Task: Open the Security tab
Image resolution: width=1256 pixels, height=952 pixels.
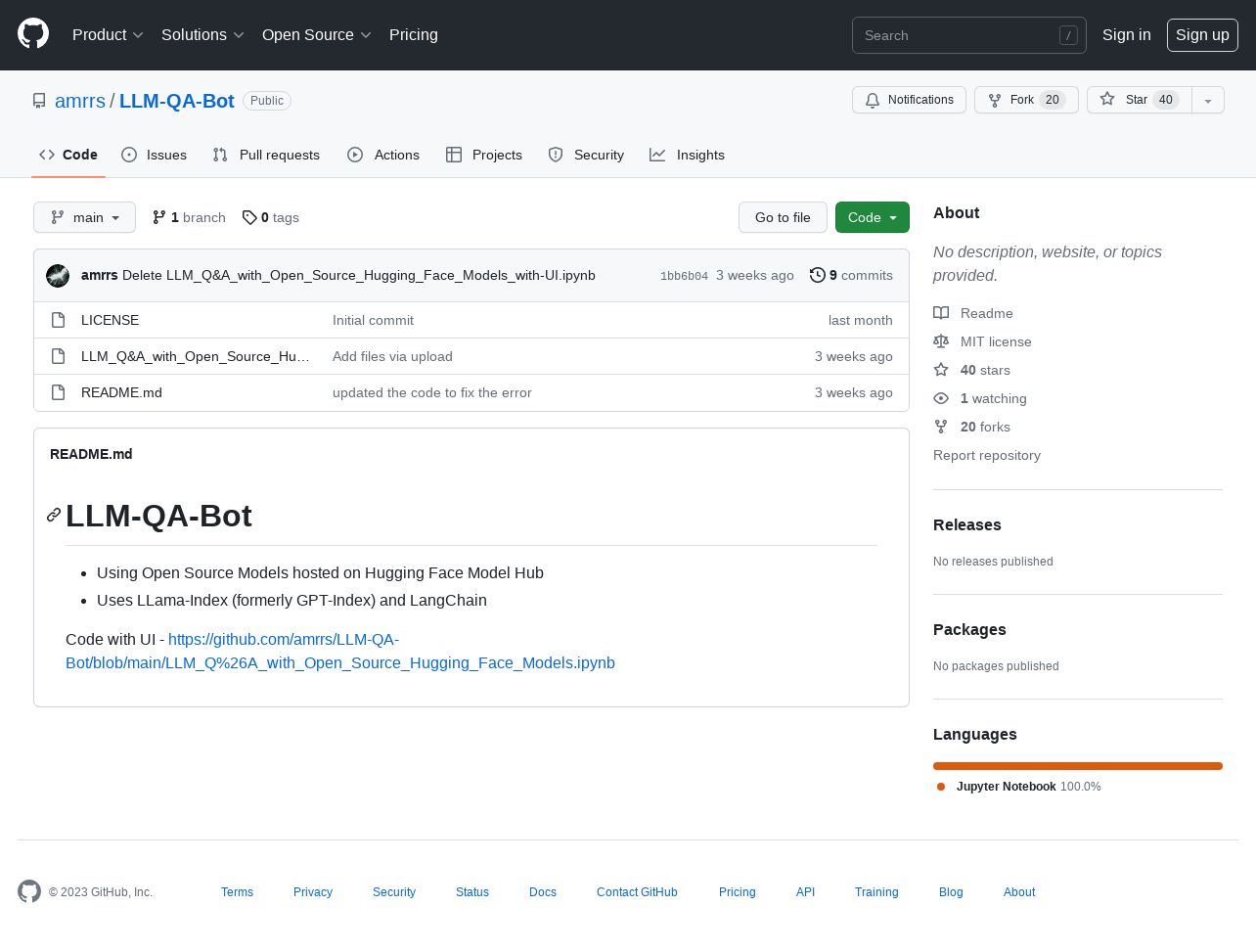Action: click(x=586, y=155)
